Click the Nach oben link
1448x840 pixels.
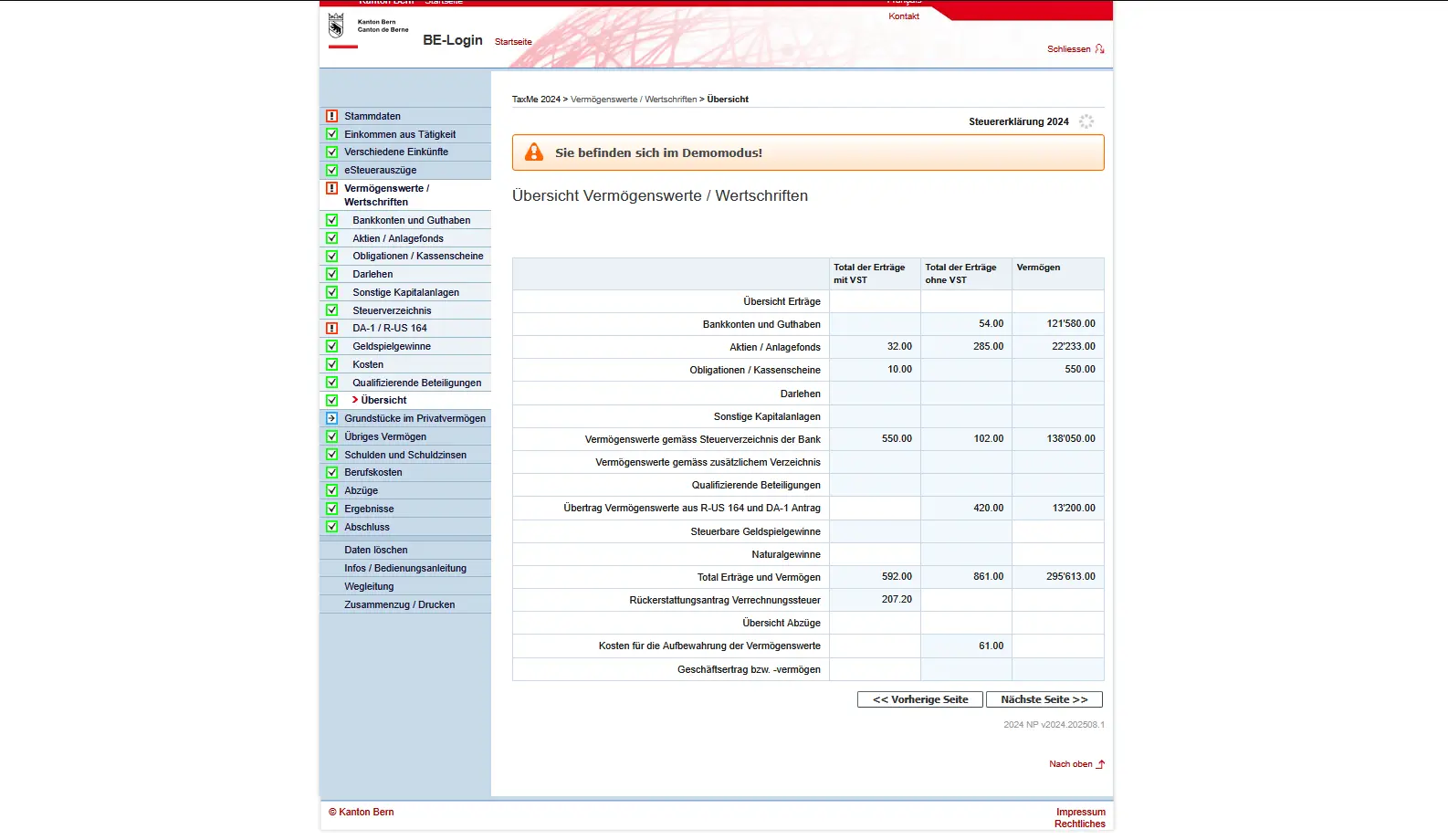[x=1071, y=764]
